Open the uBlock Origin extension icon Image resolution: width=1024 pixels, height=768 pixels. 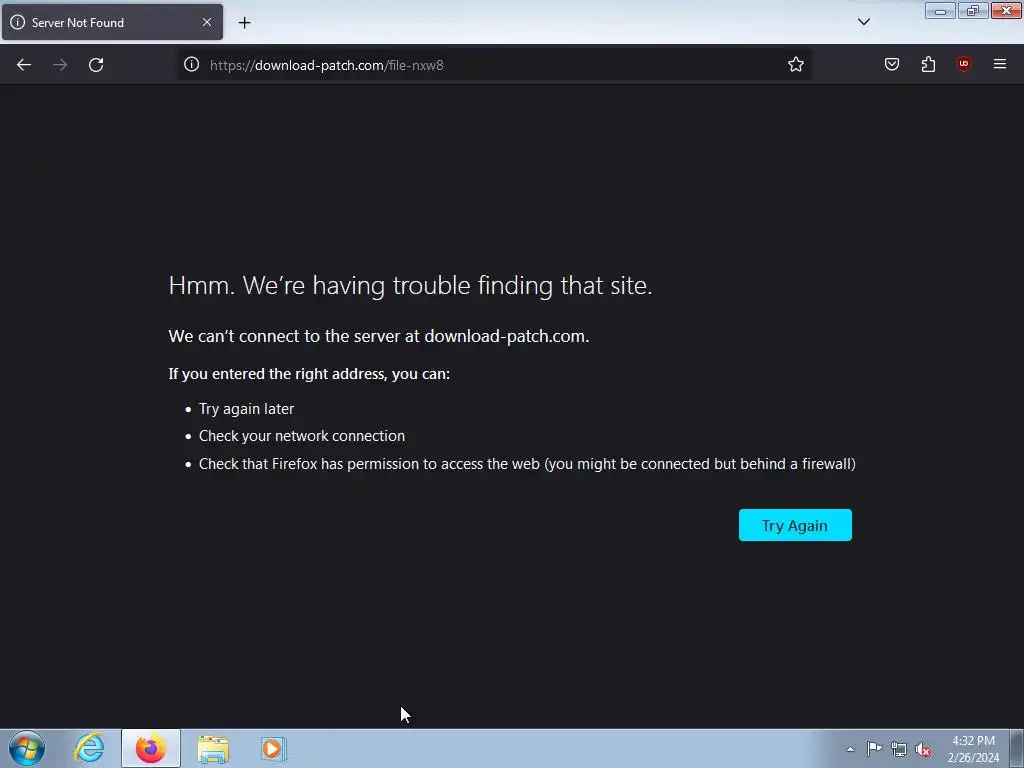(963, 64)
